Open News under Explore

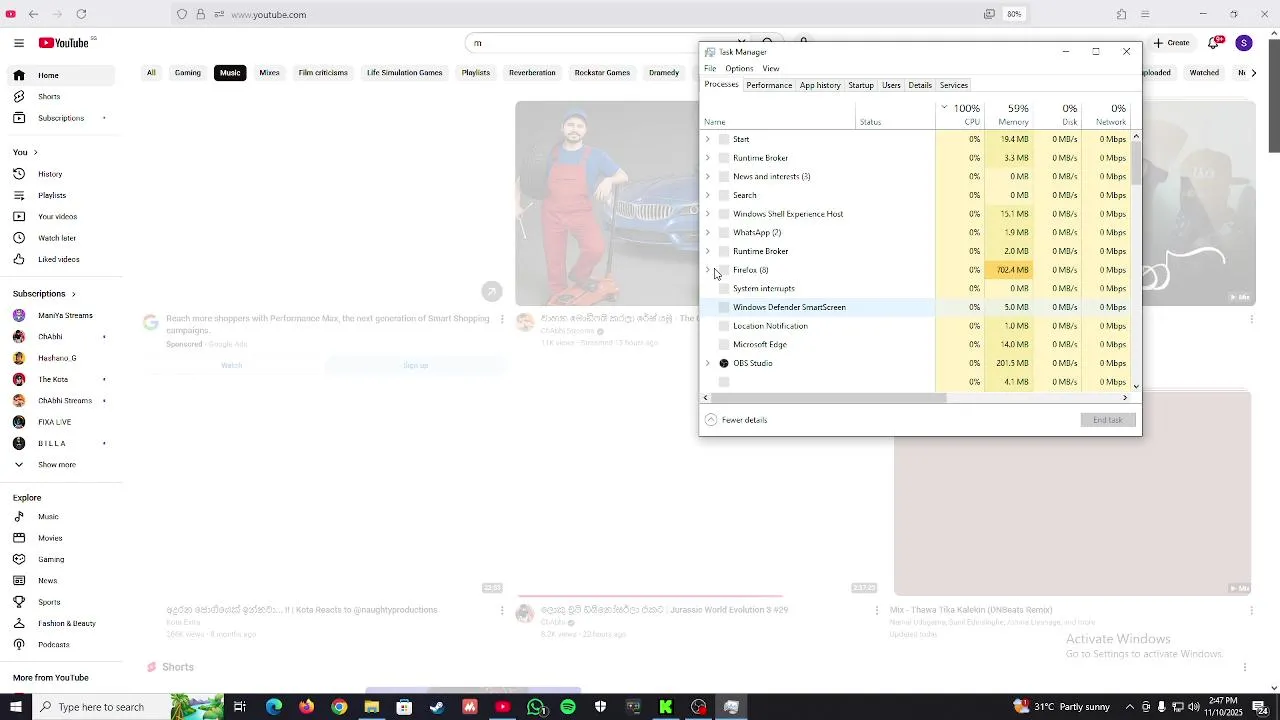pyautogui.click(x=60, y=581)
